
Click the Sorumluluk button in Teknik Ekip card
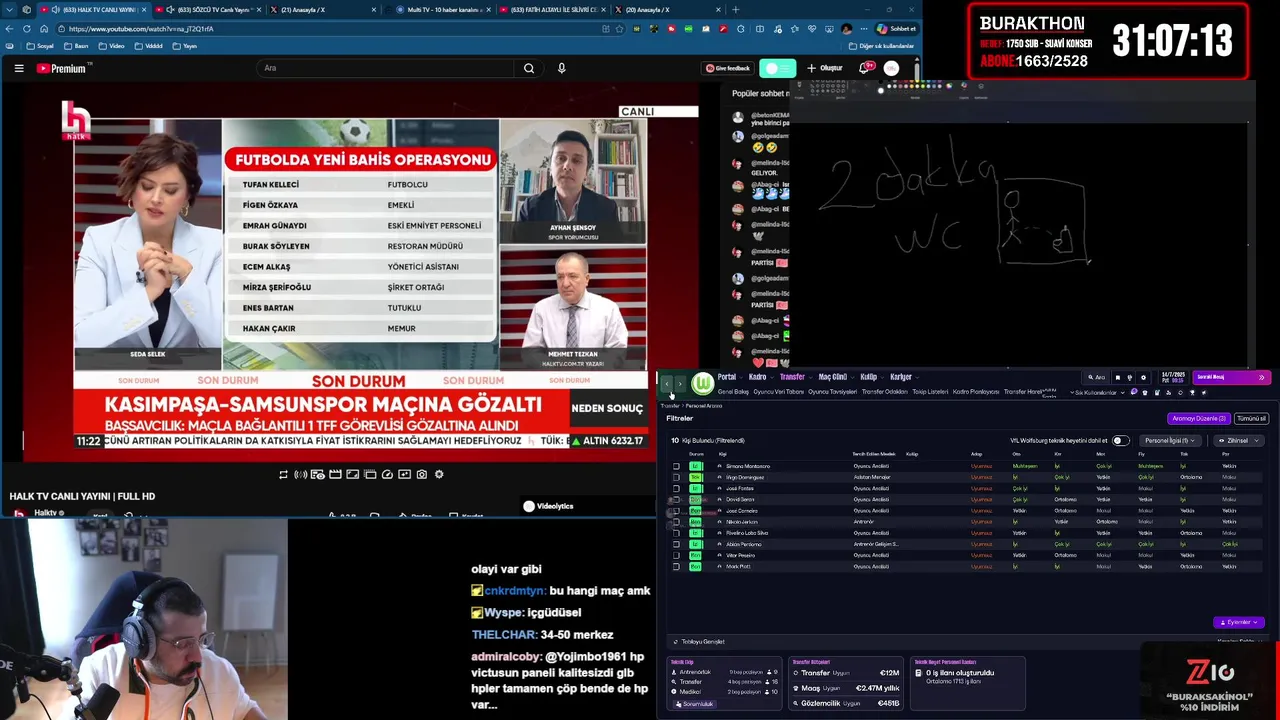pos(694,704)
